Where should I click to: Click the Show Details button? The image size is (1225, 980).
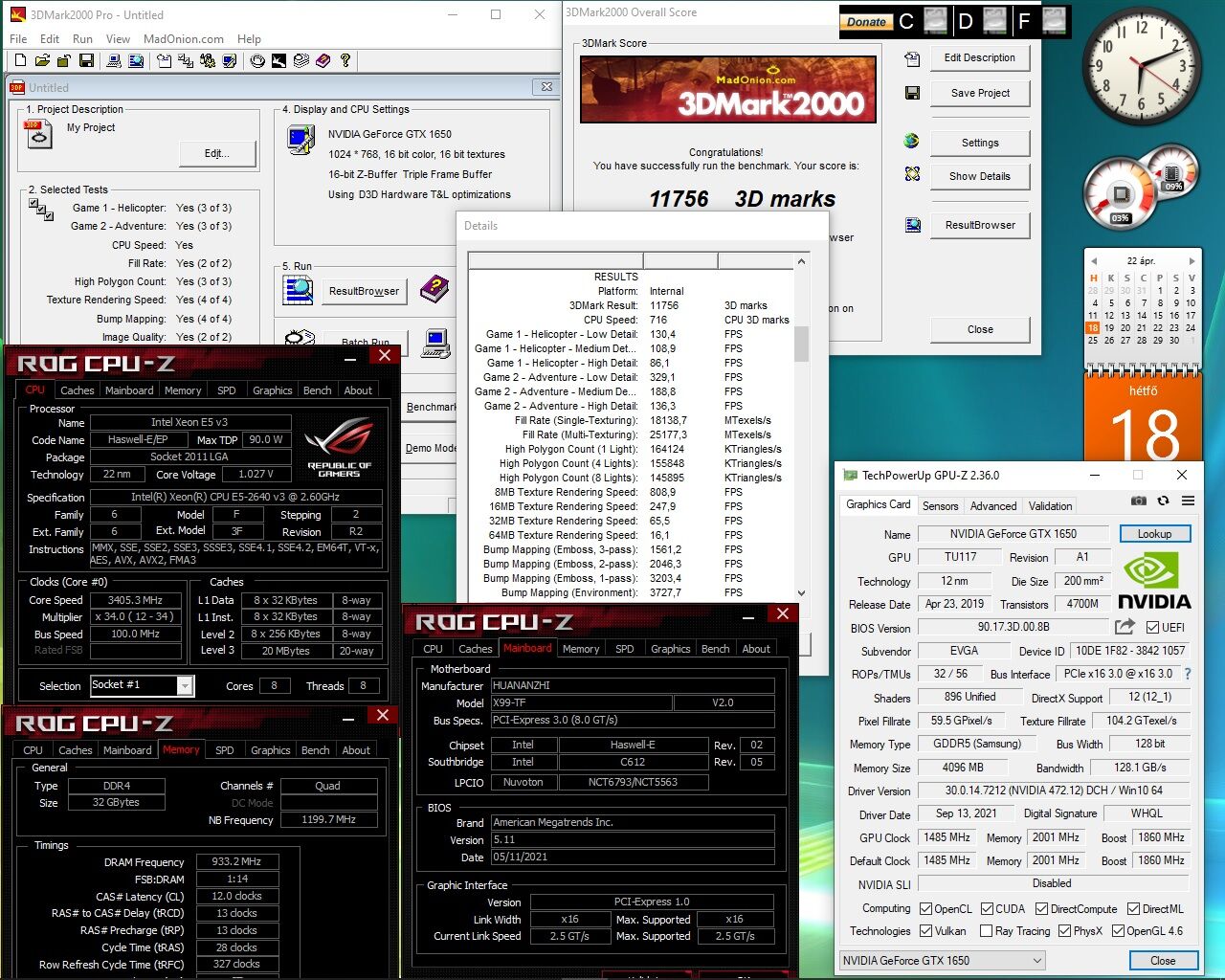click(x=980, y=176)
